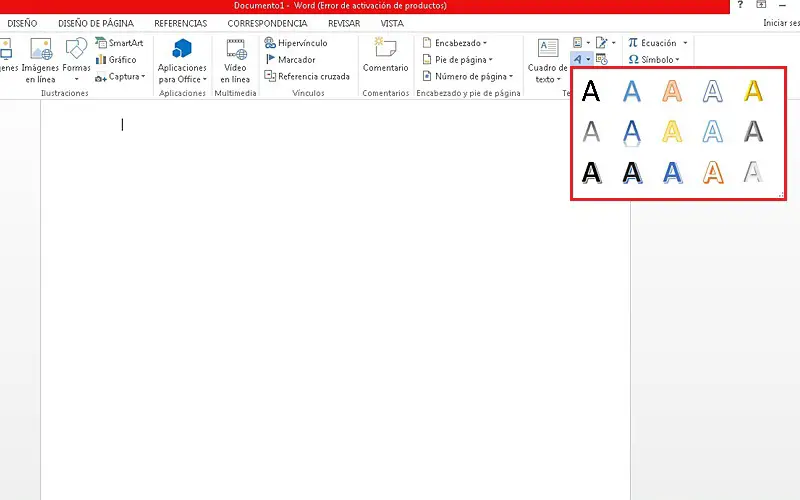Open the Símbolo symbol menu
This screenshot has width=800, height=500.
pyautogui.click(x=654, y=60)
